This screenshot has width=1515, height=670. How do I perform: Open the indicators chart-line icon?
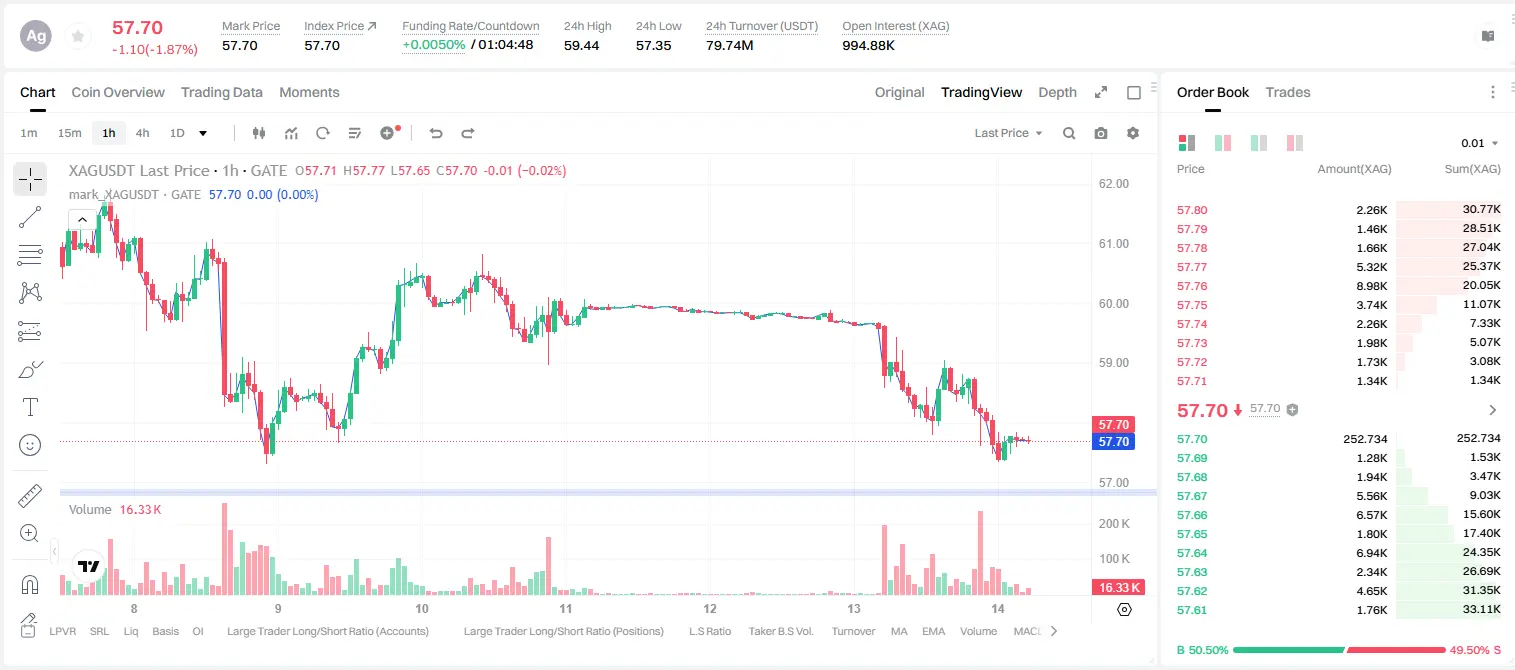click(x=291, y=133)
